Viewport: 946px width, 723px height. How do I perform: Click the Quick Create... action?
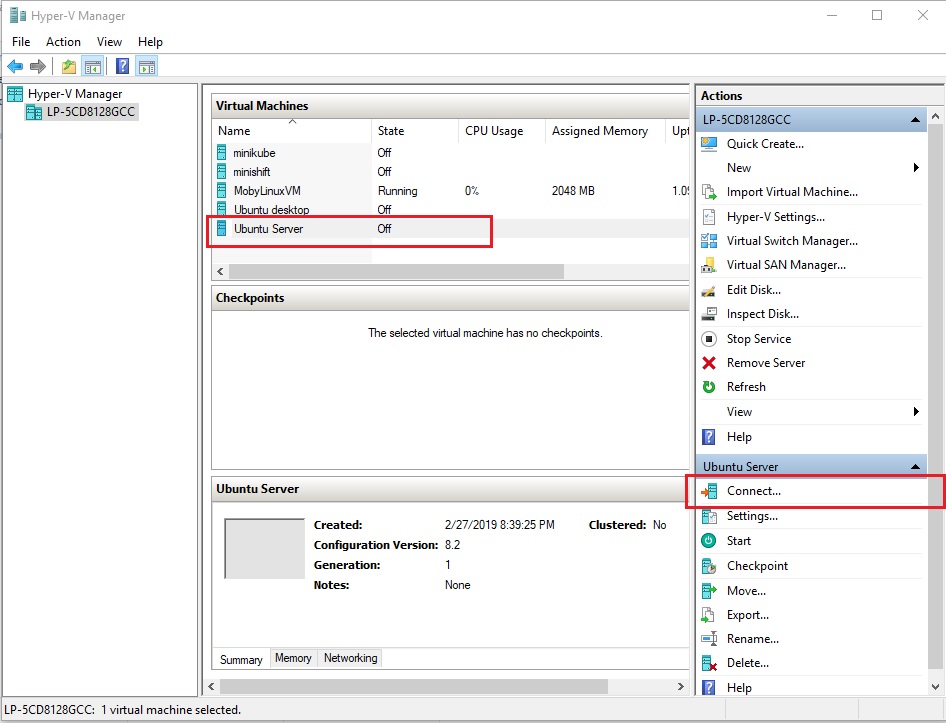pos(765,144)
